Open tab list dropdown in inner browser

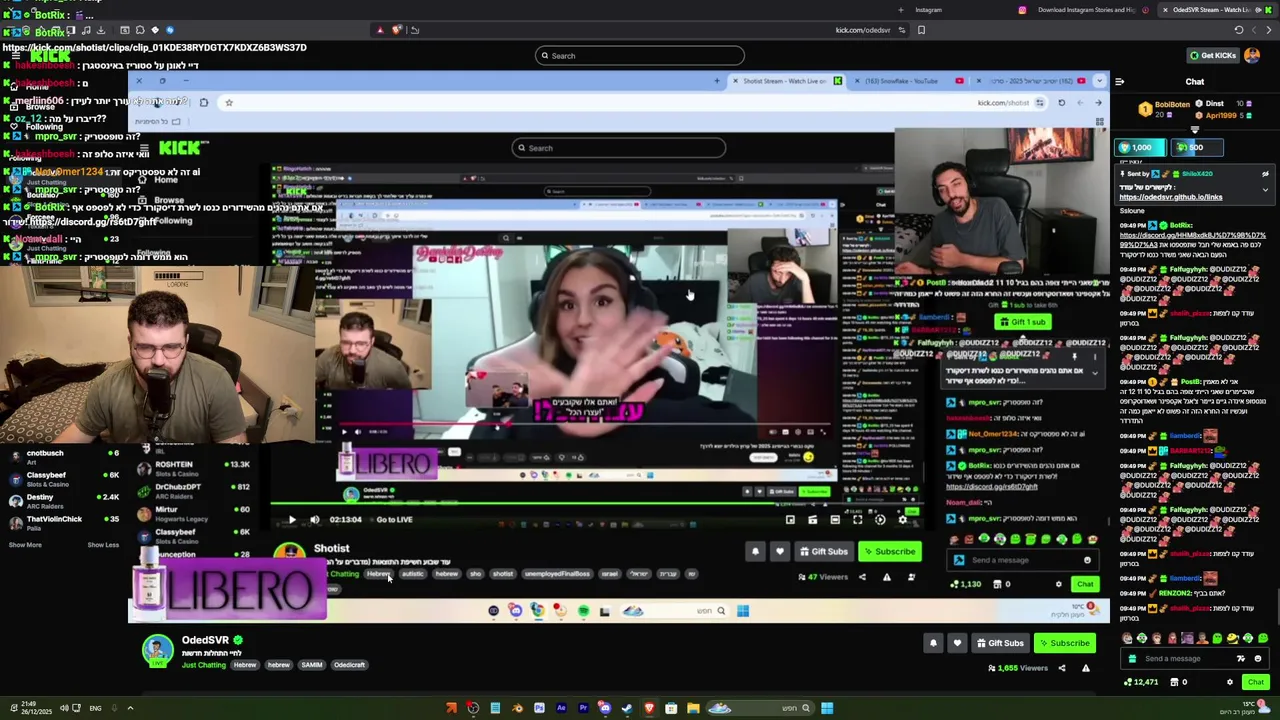click(1099, 81)
